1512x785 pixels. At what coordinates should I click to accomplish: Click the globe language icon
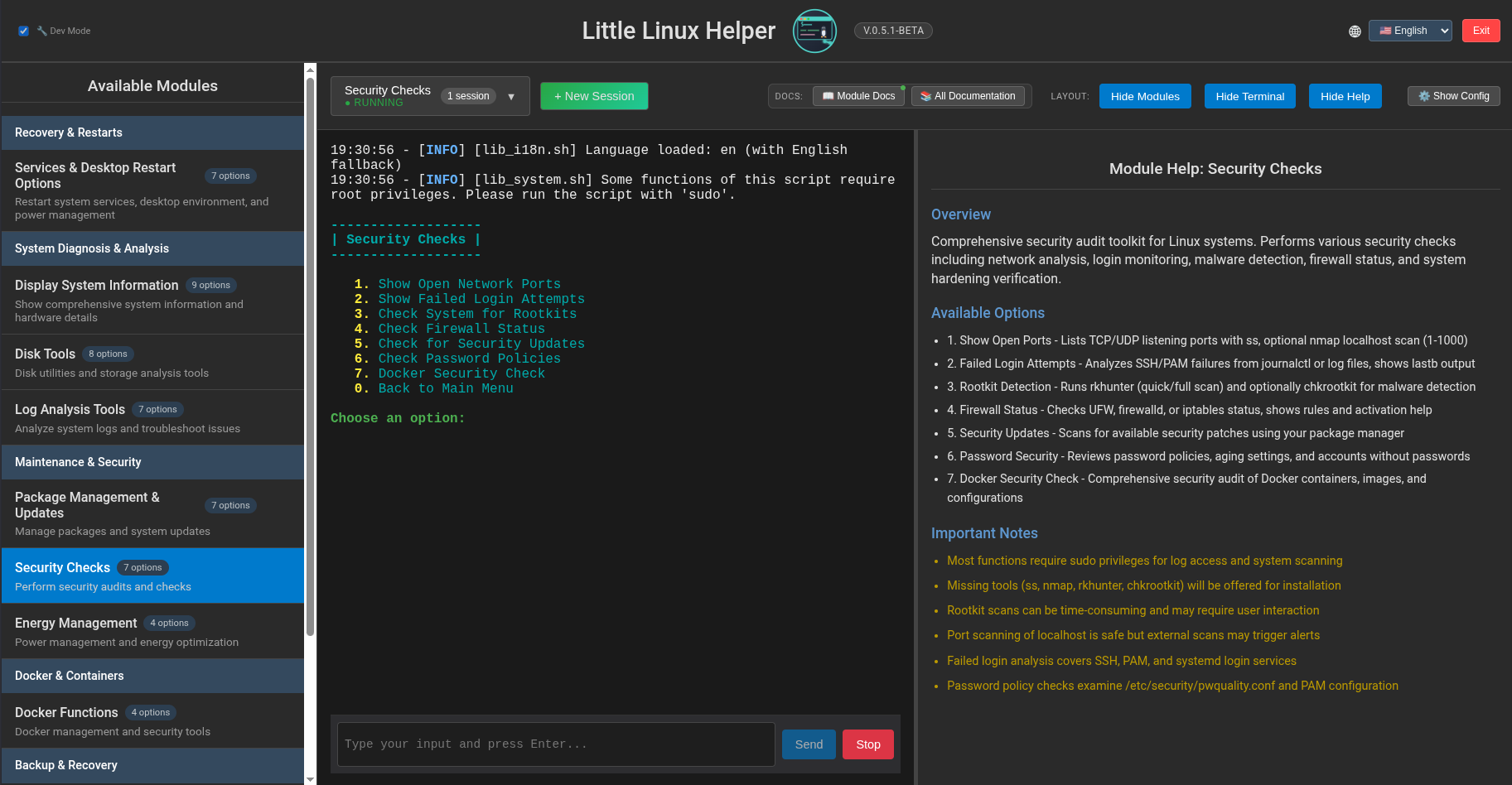pyautogui.click(x=1355, y=31)
